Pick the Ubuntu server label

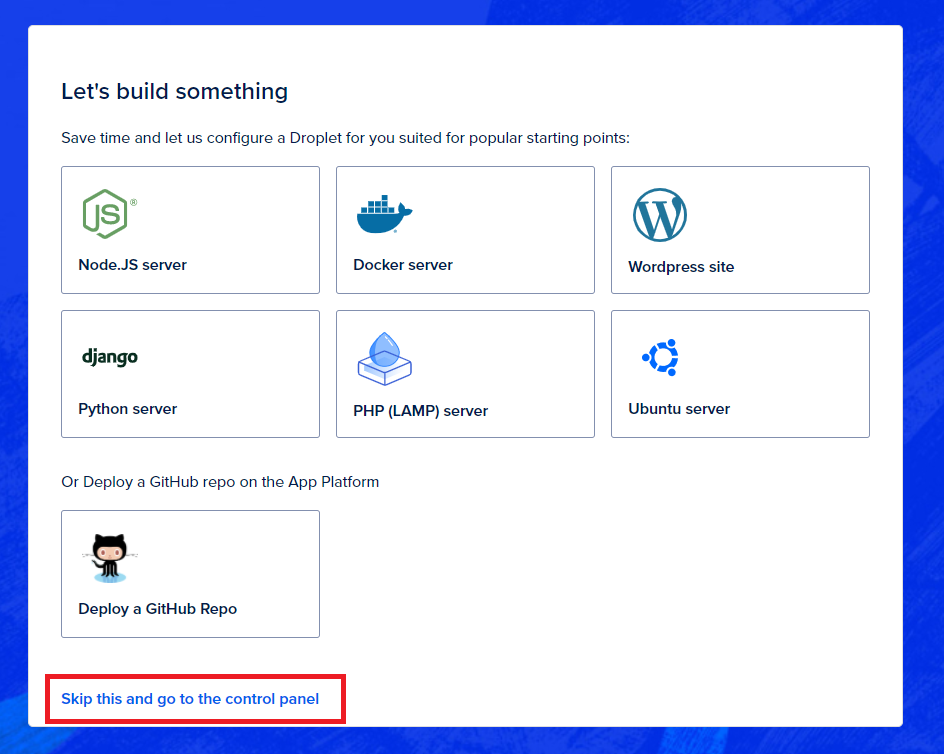pyautogui.click(x=679, y=409)
